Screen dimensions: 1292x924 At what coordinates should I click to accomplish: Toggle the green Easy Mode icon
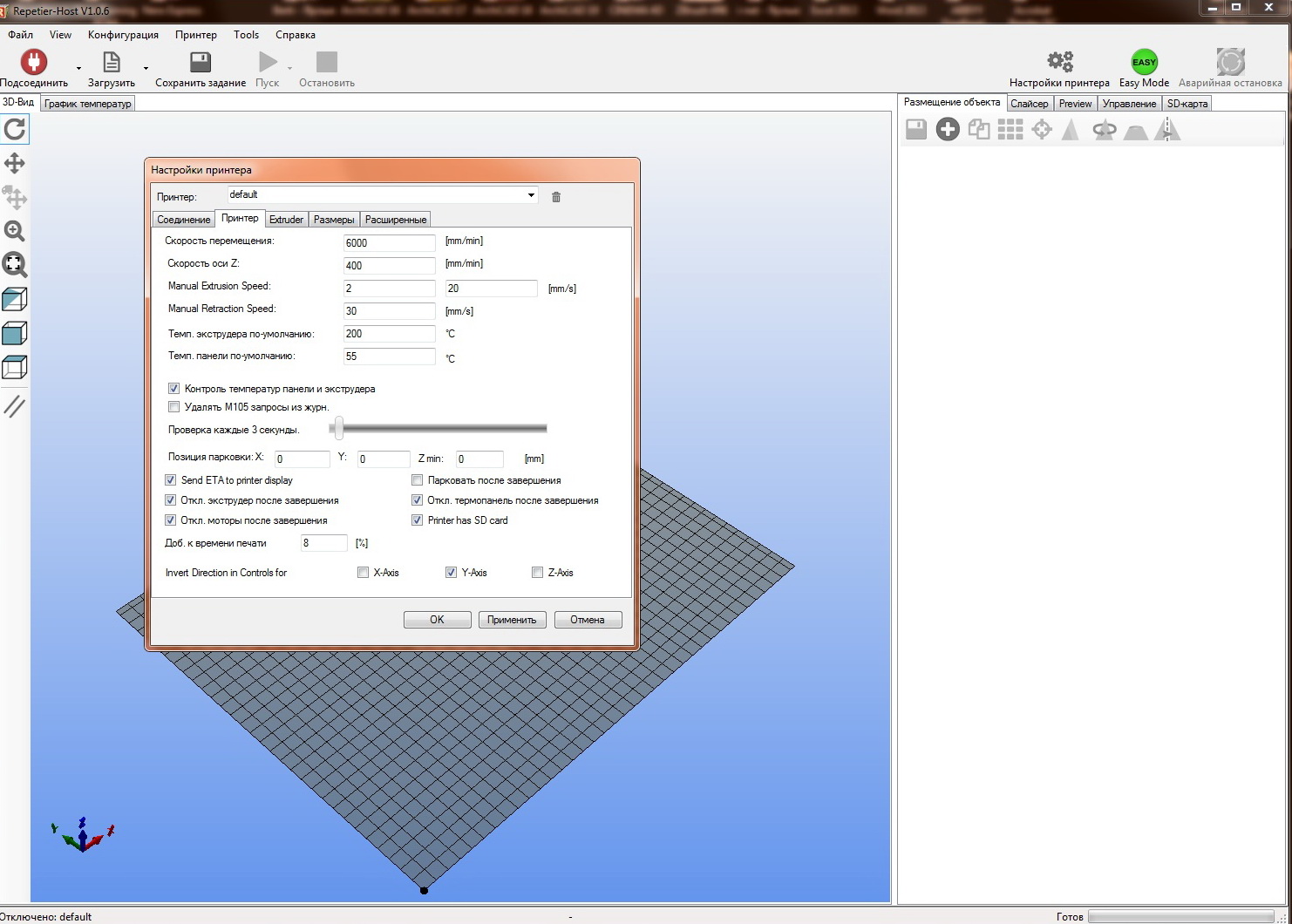tap(1144, 62)
